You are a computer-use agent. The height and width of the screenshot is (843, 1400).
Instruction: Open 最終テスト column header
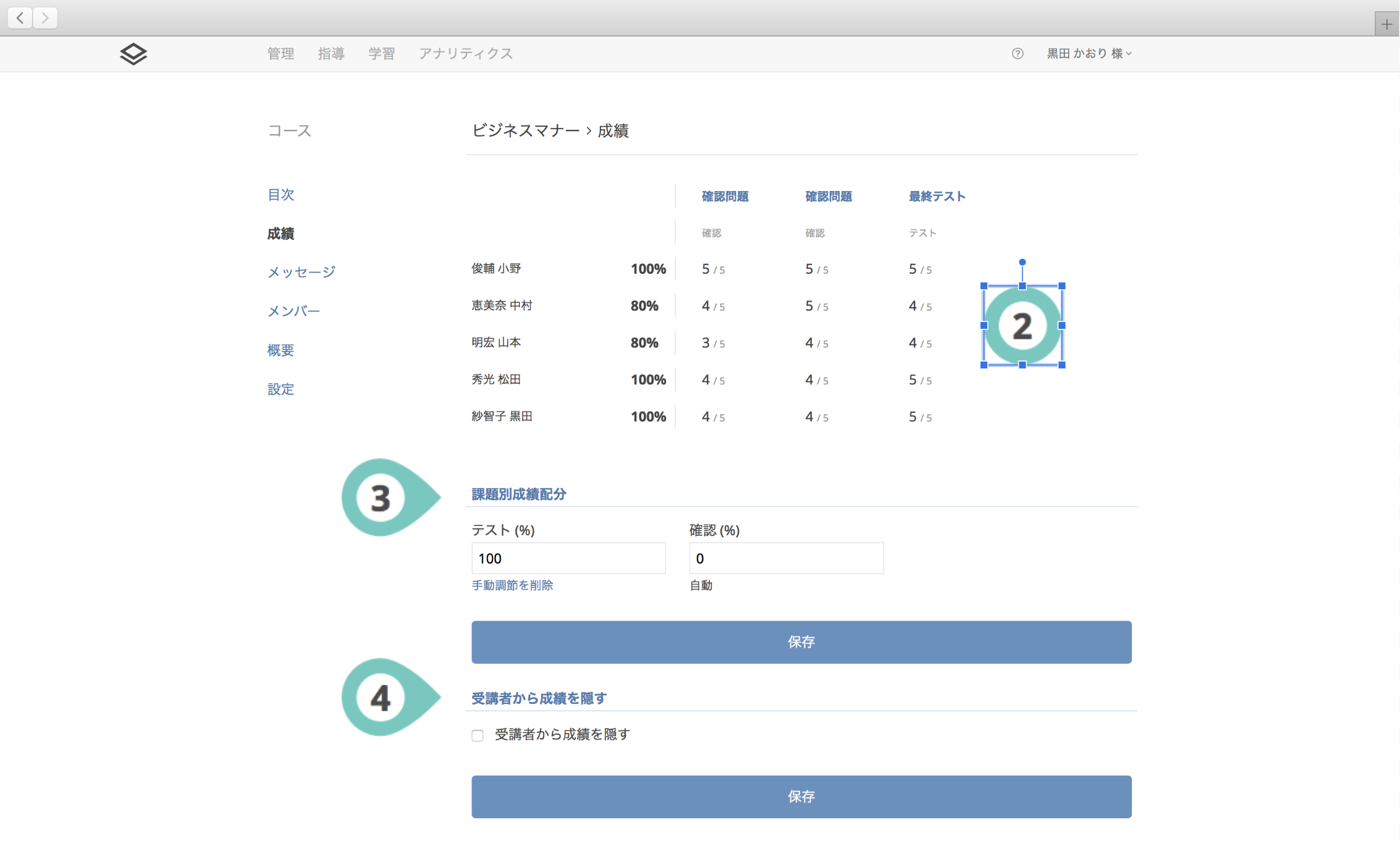click(937, 197)
